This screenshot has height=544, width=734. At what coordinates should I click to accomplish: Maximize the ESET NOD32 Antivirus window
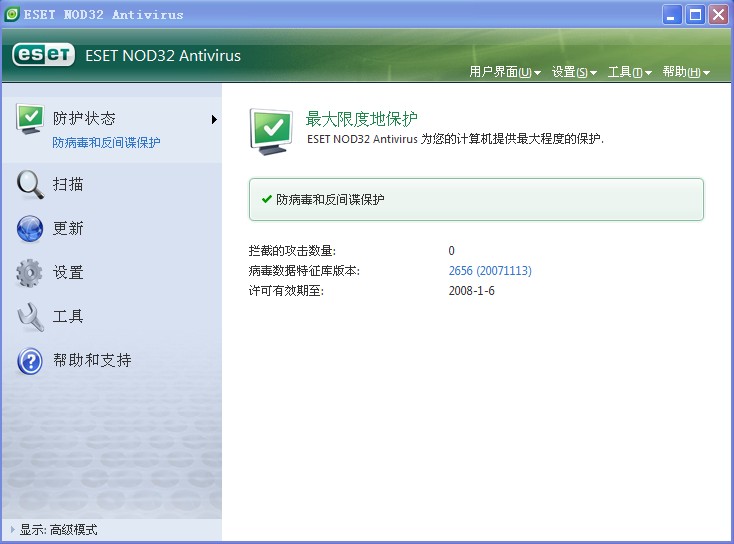click(696, 15)
